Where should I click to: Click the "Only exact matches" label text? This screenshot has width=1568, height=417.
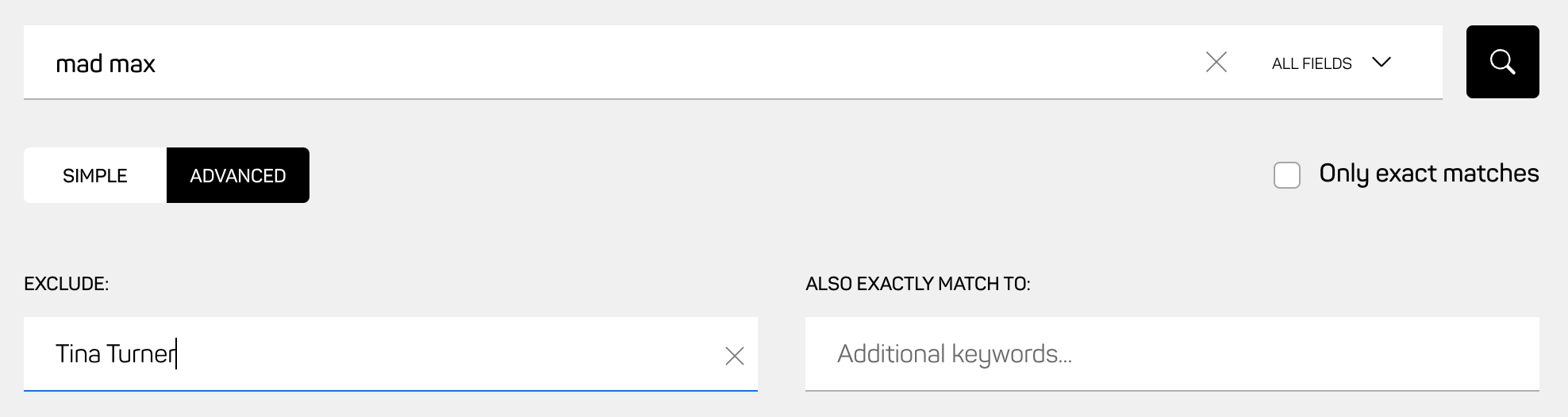[1428, 174]
